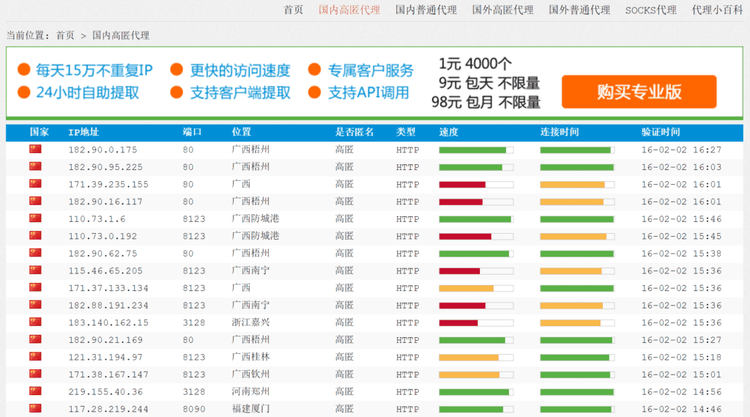The width and height of the screenshot is (750, 417).
Task: Click the 支持API调用 banner text
Action: [x=368, y=93]
